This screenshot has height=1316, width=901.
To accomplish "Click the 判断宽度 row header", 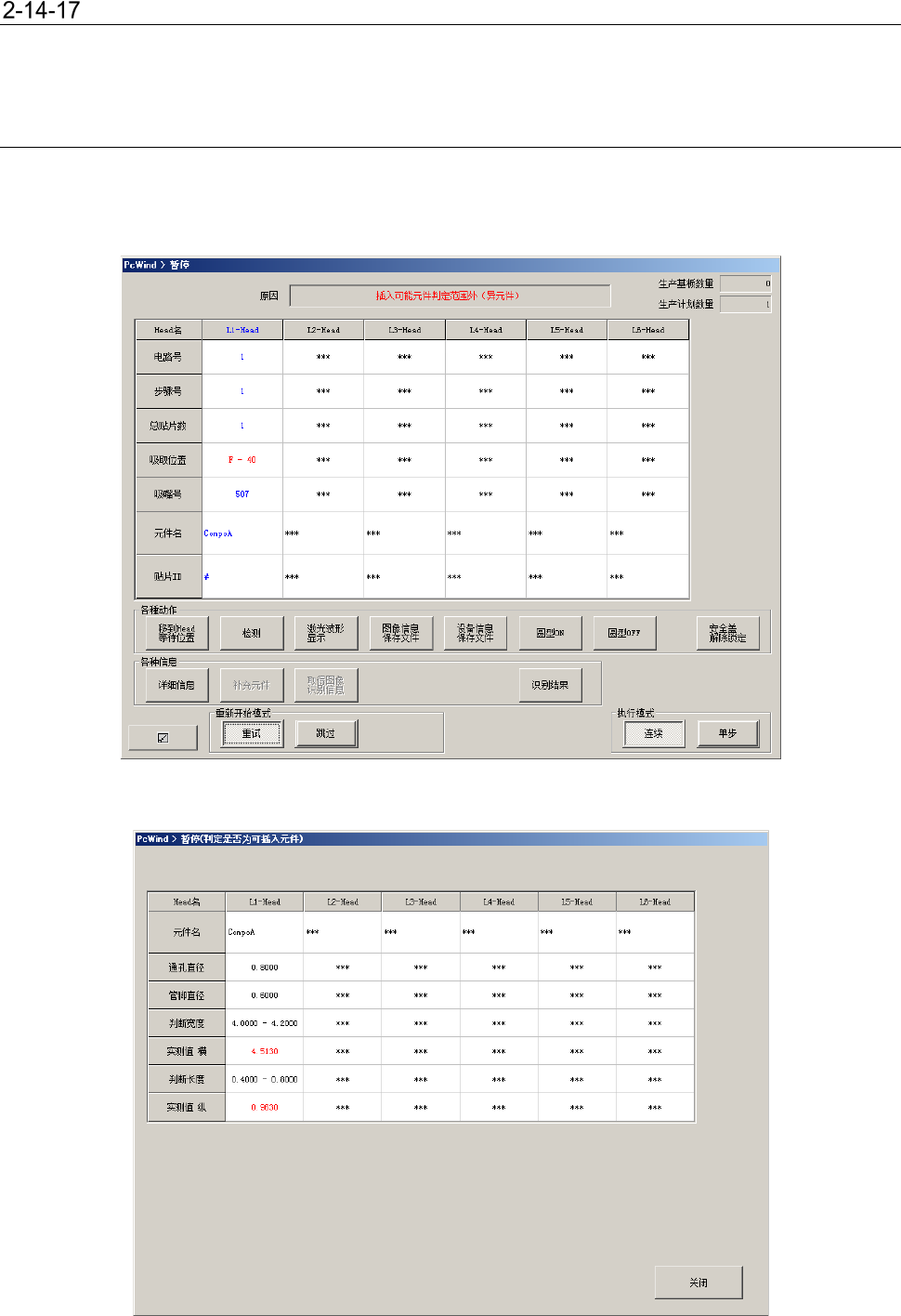I will coord(187,1023).
